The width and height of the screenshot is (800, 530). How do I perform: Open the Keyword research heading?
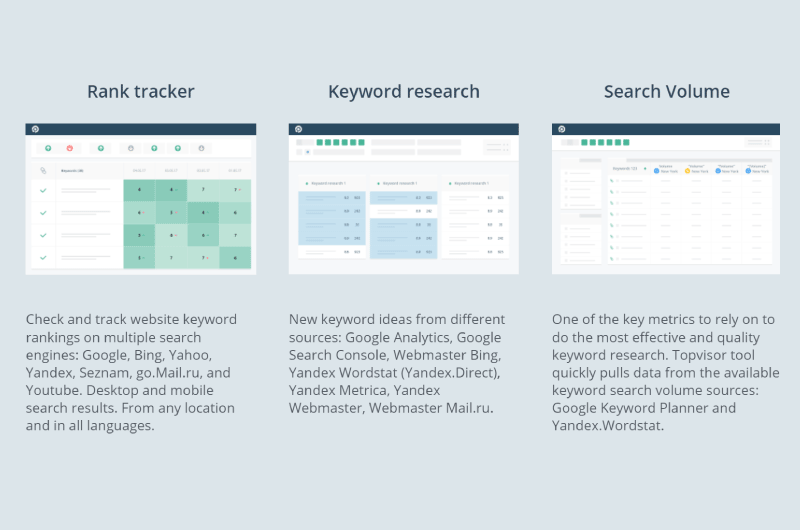click(x=404, y=92)
